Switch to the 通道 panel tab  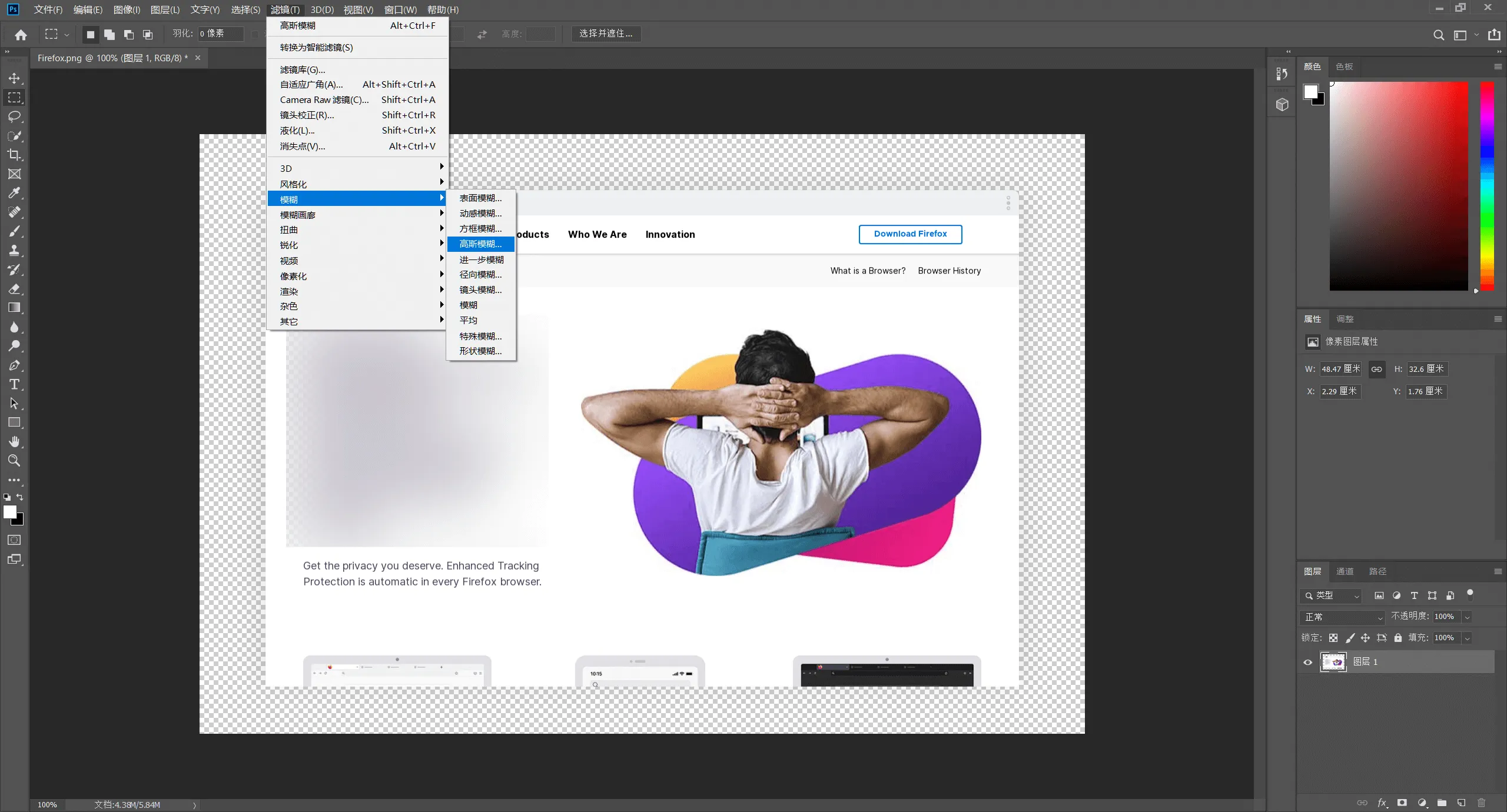[1345, 571]
